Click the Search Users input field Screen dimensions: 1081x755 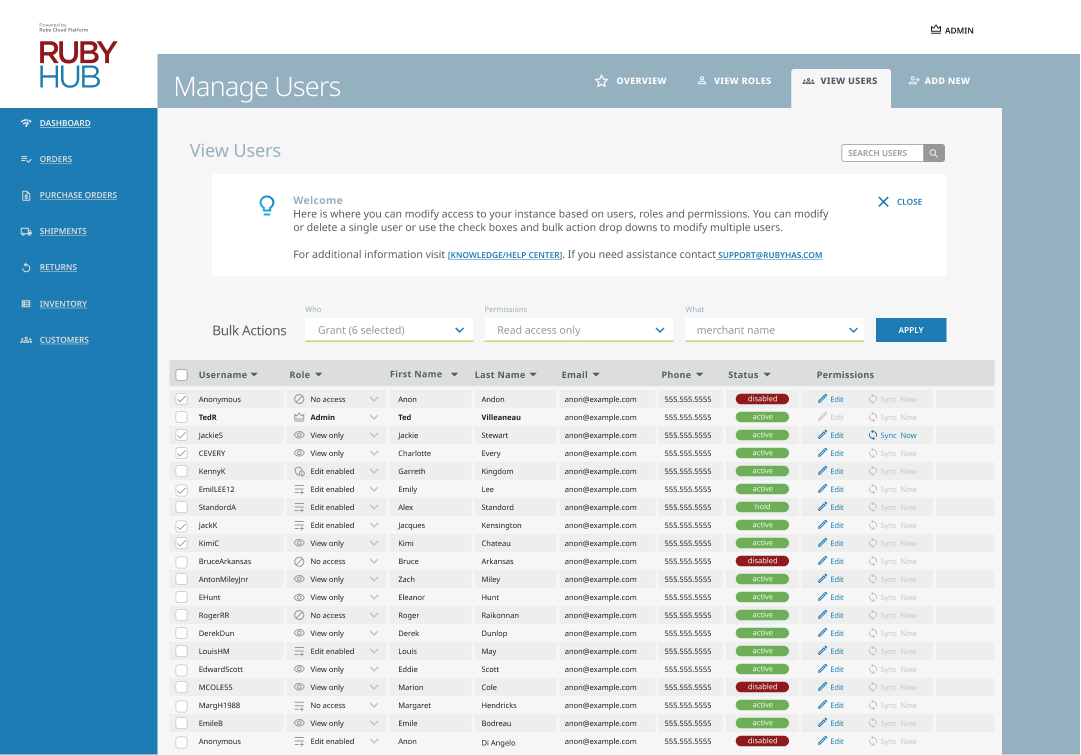click(x=882, y=153)
